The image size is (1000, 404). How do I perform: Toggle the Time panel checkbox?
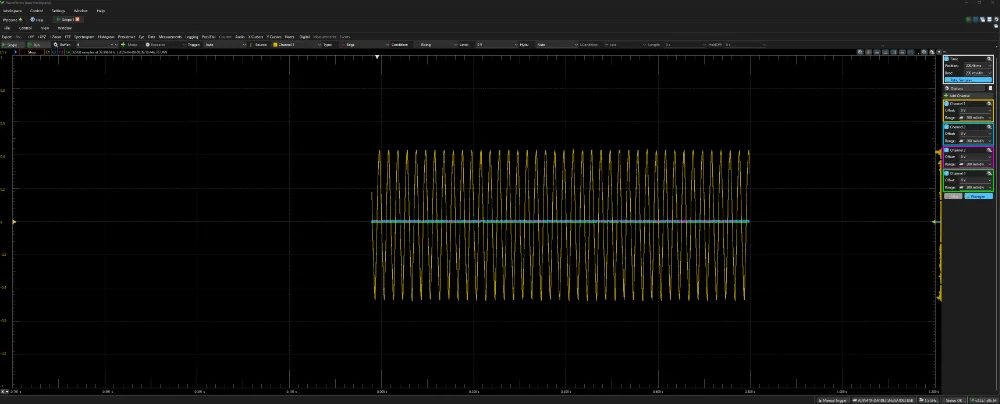(x=948, y=60)
